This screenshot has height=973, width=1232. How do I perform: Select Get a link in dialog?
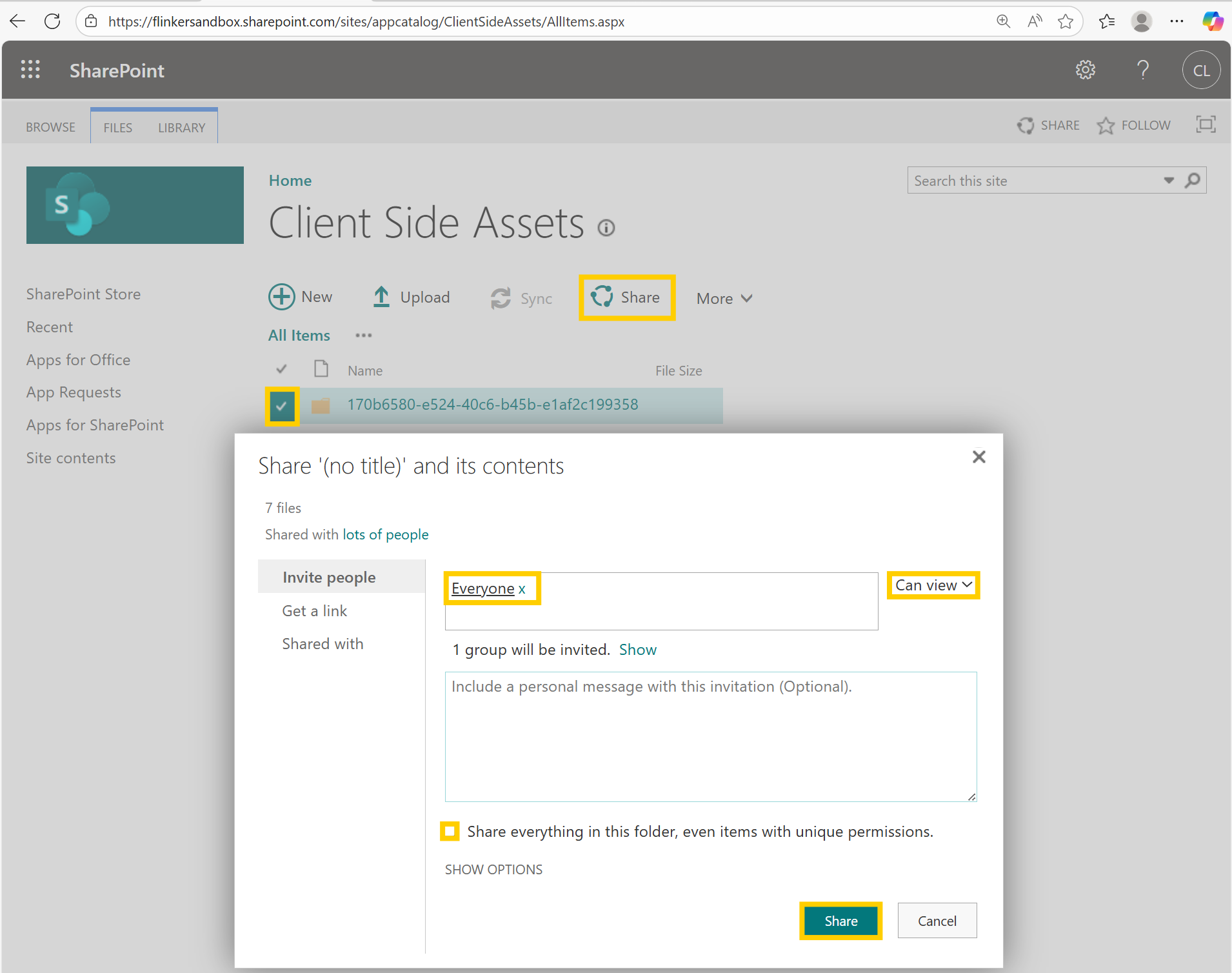[314, 611]
